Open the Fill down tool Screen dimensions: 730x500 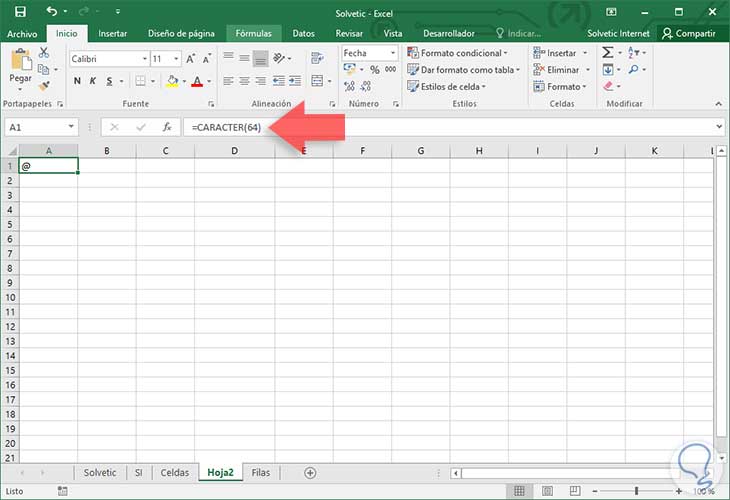(608, 69)
